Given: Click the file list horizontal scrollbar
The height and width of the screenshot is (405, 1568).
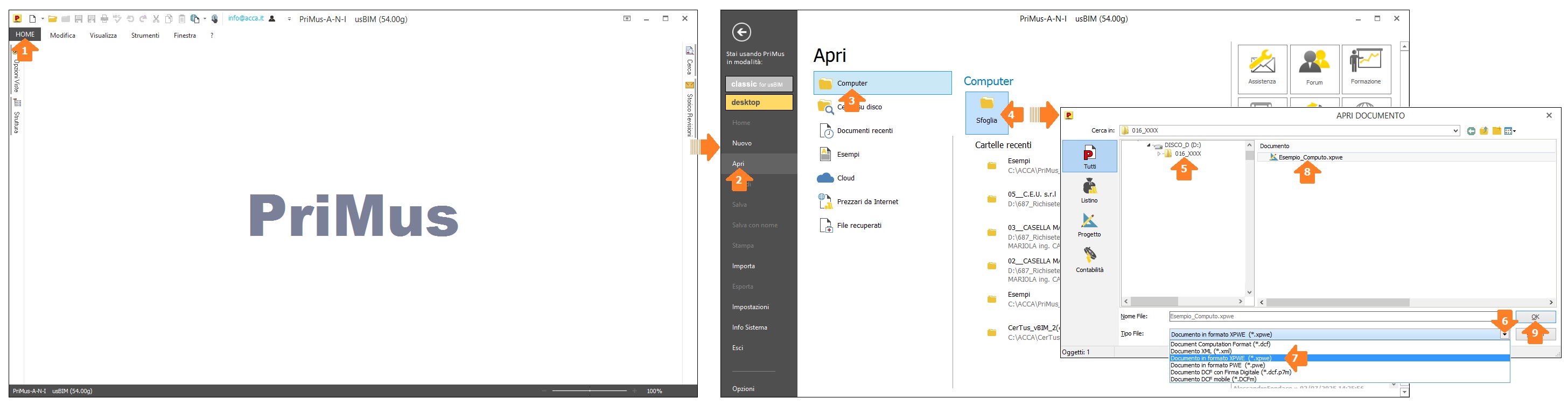Looking at the screenshot, I should 1406,302.
